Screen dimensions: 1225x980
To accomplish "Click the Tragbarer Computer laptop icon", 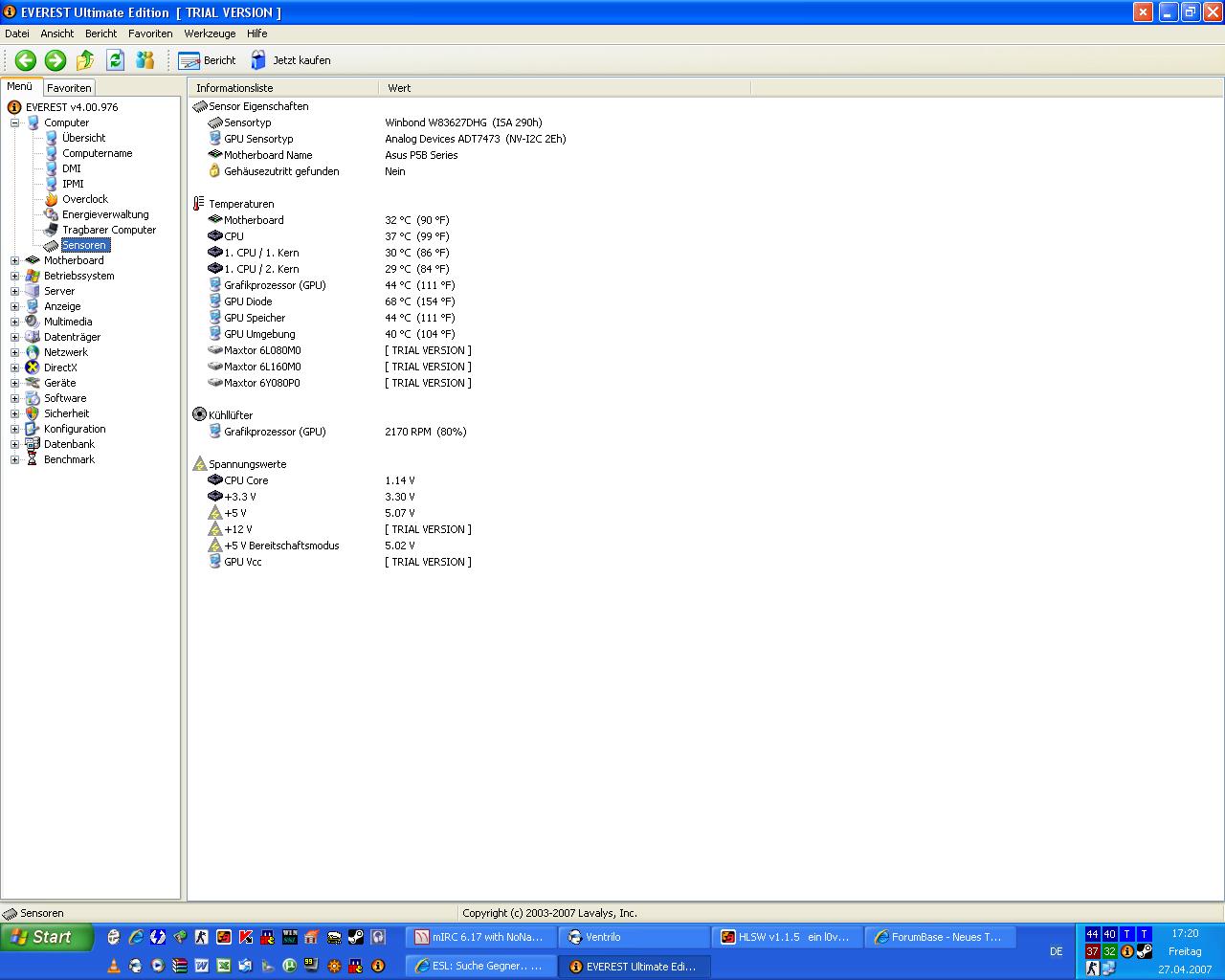I will pyautogui.click(x=52, y=230).
